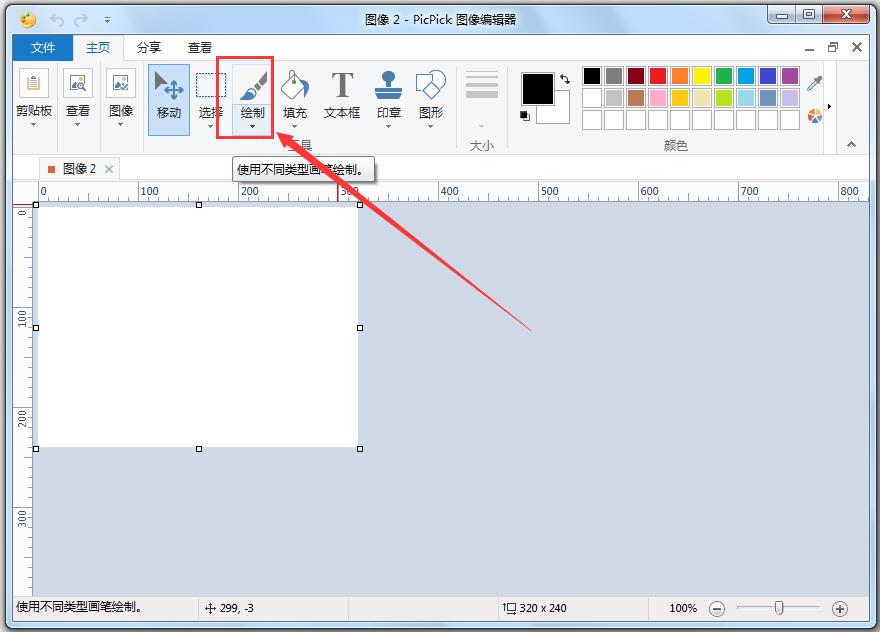
Task: Expand more colors with the side arrow
Action: tap(829, 106)
